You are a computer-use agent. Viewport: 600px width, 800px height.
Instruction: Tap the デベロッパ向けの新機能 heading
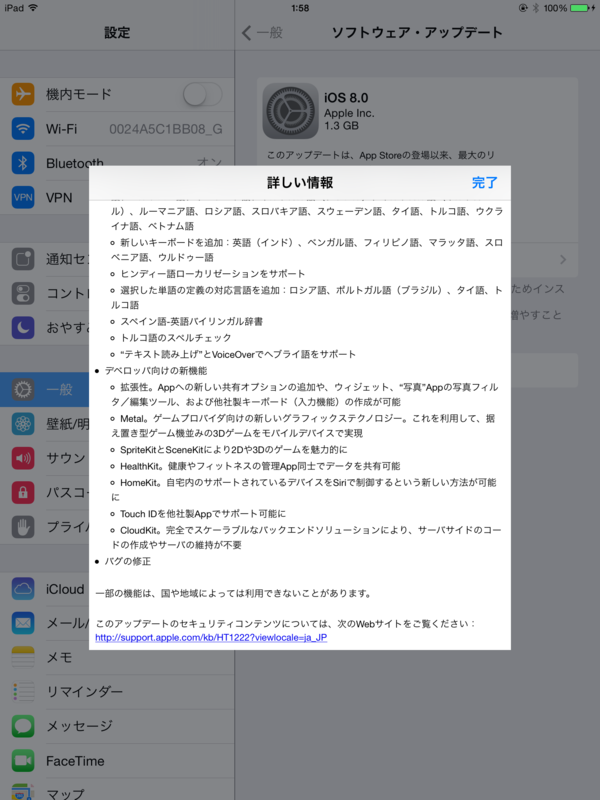pos(156,370)
